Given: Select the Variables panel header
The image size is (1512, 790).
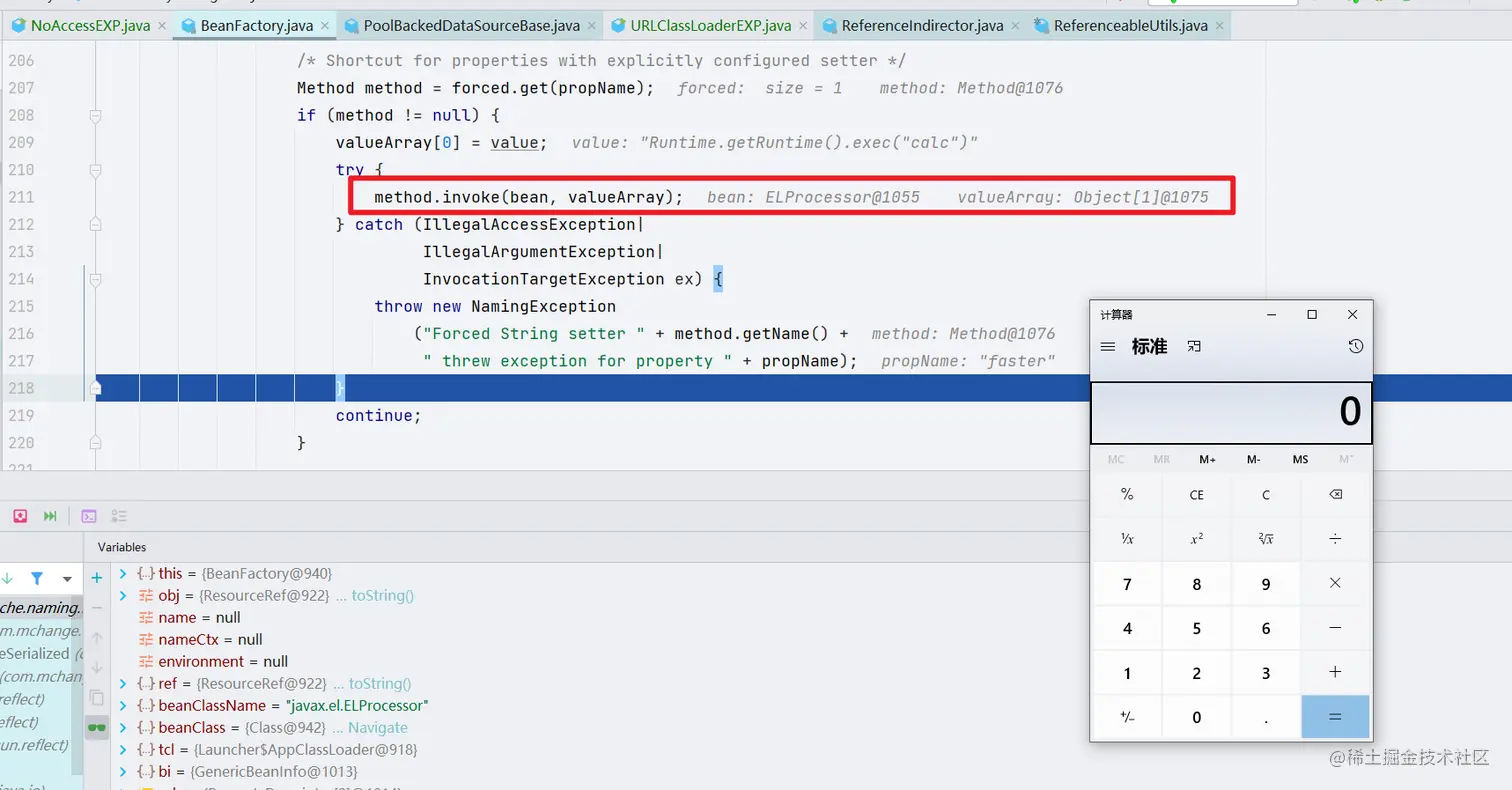Looking at the screenshot, I should [x=122, y=547].
